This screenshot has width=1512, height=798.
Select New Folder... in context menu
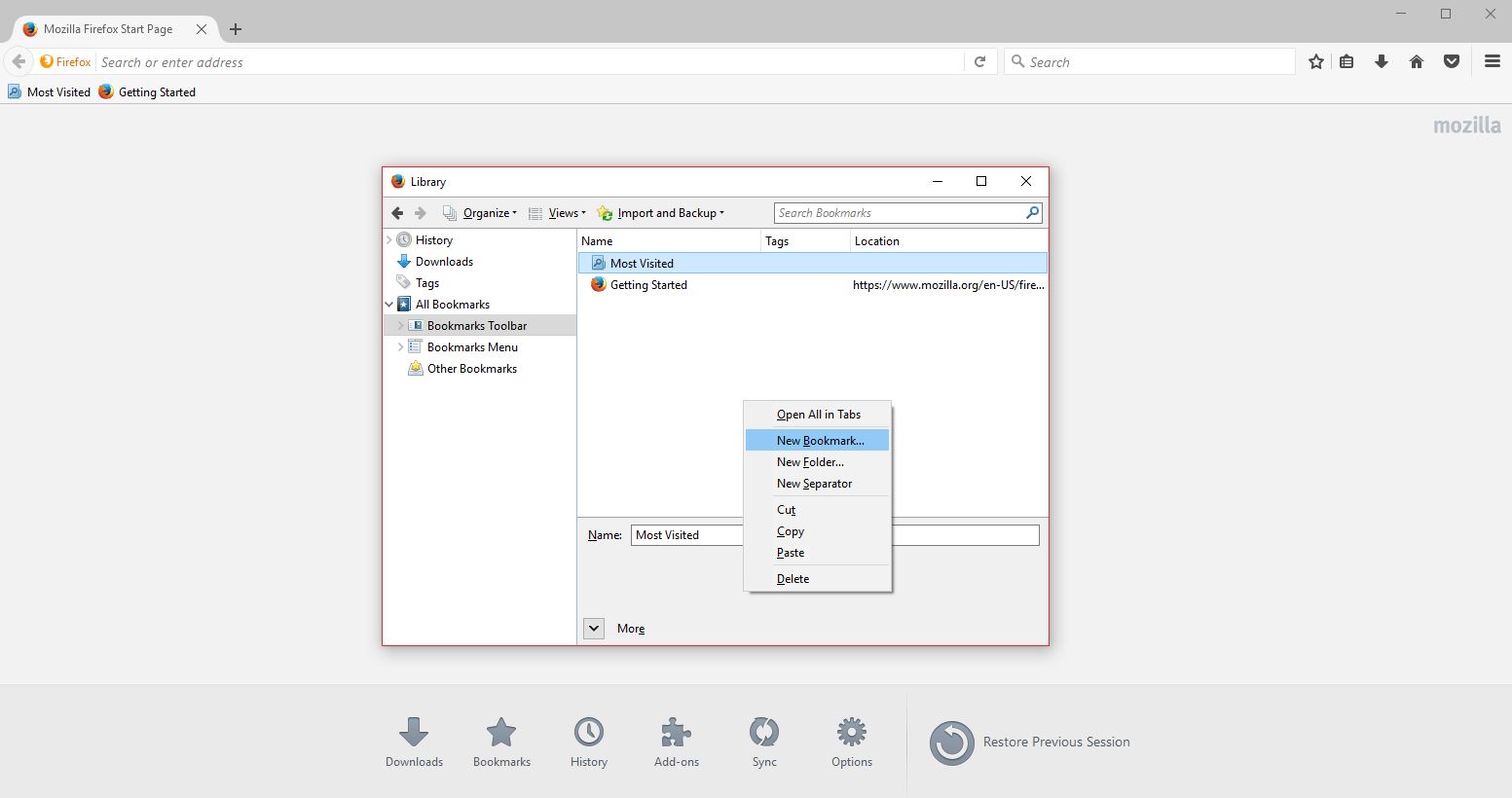coord(810,462)
